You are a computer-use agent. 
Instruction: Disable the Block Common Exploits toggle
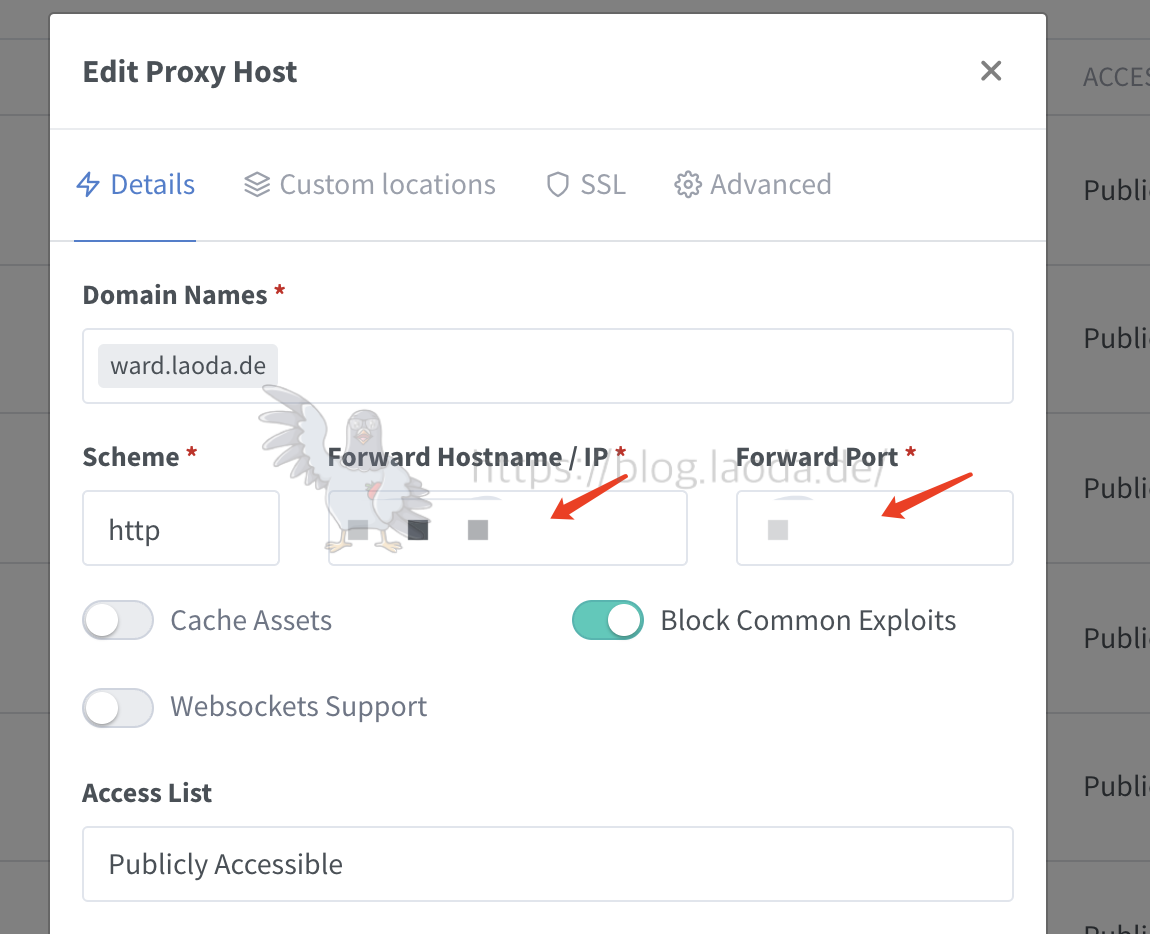(x=608, y=620)
